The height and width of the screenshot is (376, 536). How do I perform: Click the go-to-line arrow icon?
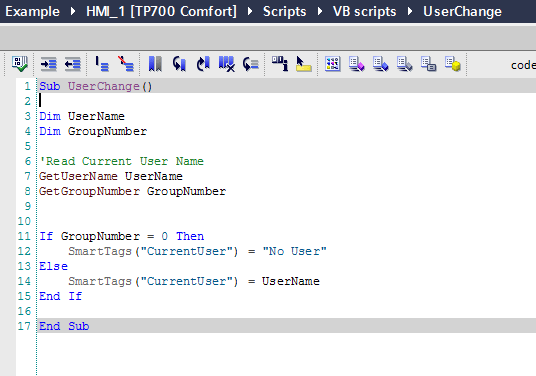pos(251,64)
